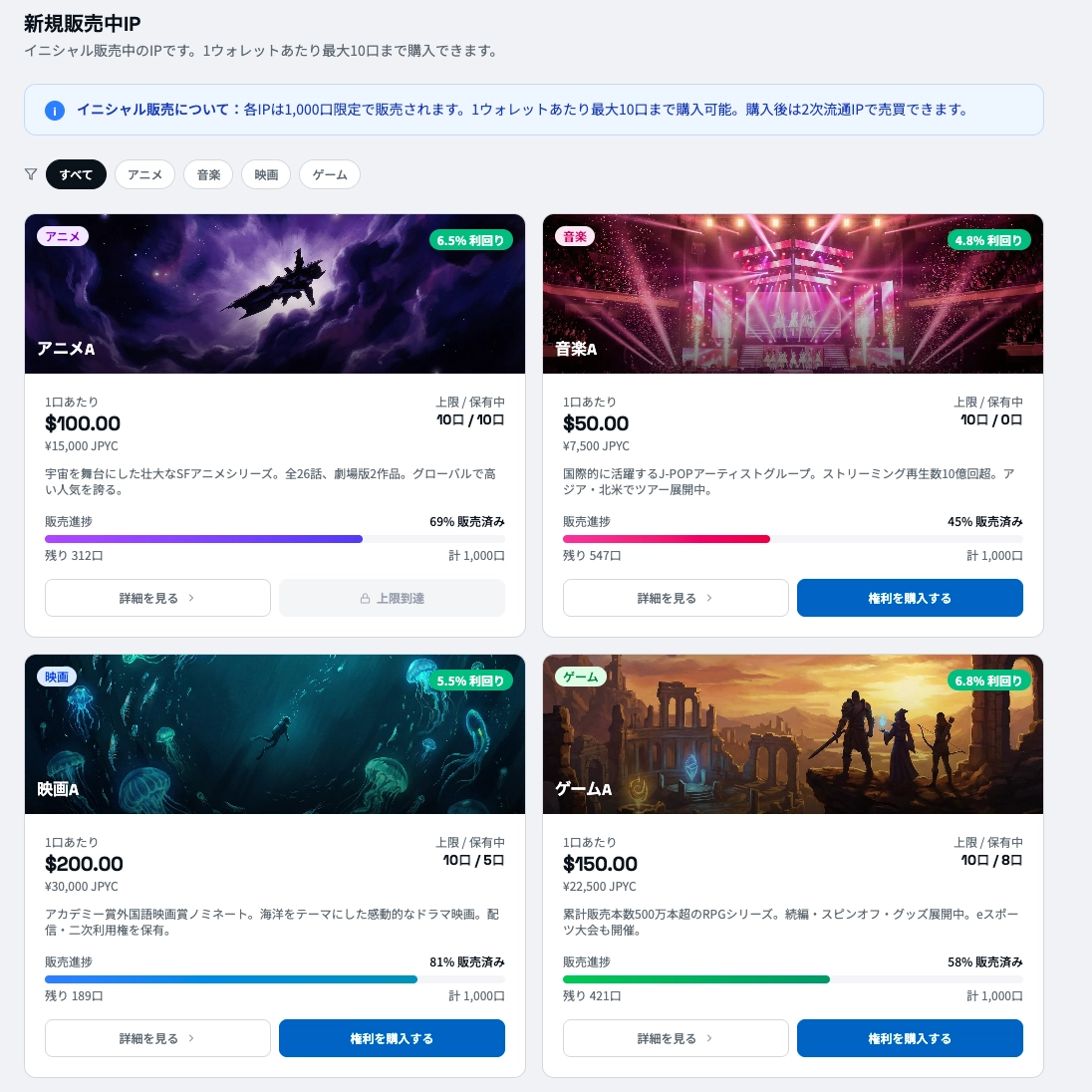Click the 6.5% 利回り yield badge
Screen dimensions: 1092x1092
pyautogui.click(x=471, y=240)
